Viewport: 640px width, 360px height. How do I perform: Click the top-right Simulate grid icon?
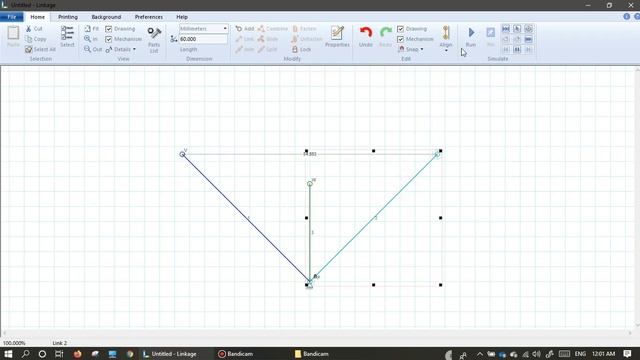(529, 29)
